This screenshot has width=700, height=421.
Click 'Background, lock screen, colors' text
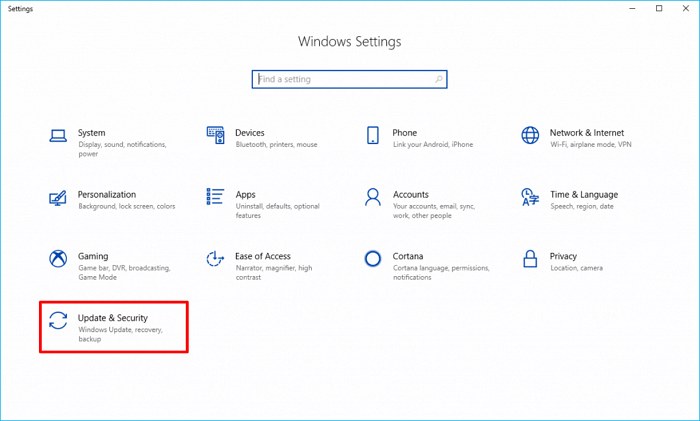tap(127, 206)
